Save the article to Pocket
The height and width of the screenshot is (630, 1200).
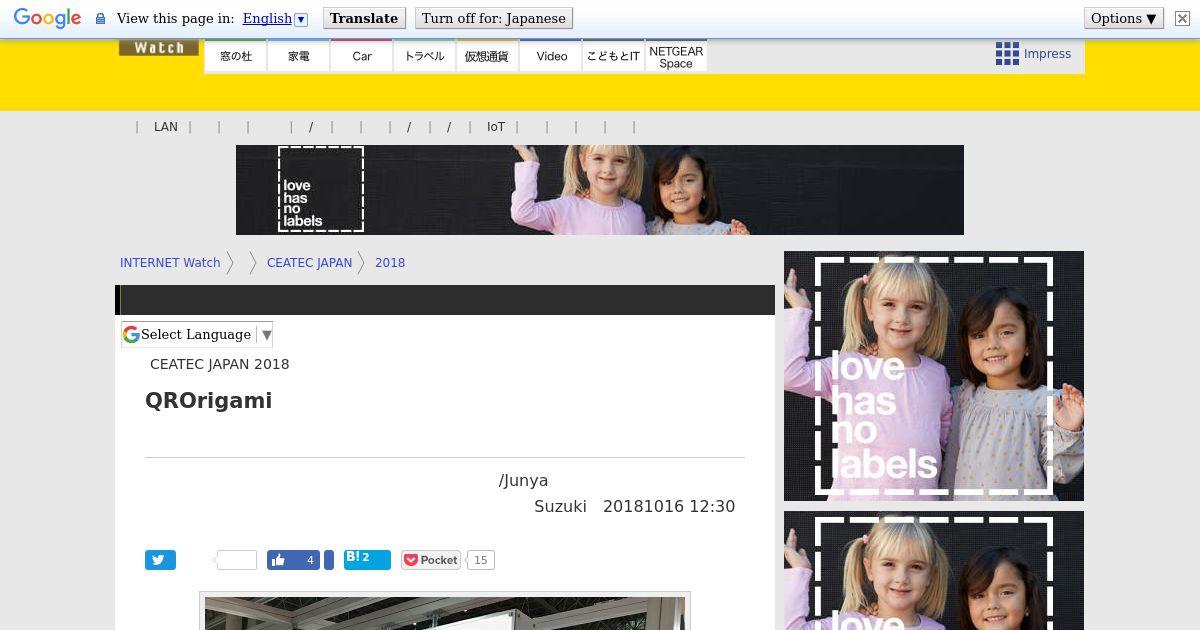[431, 560]
